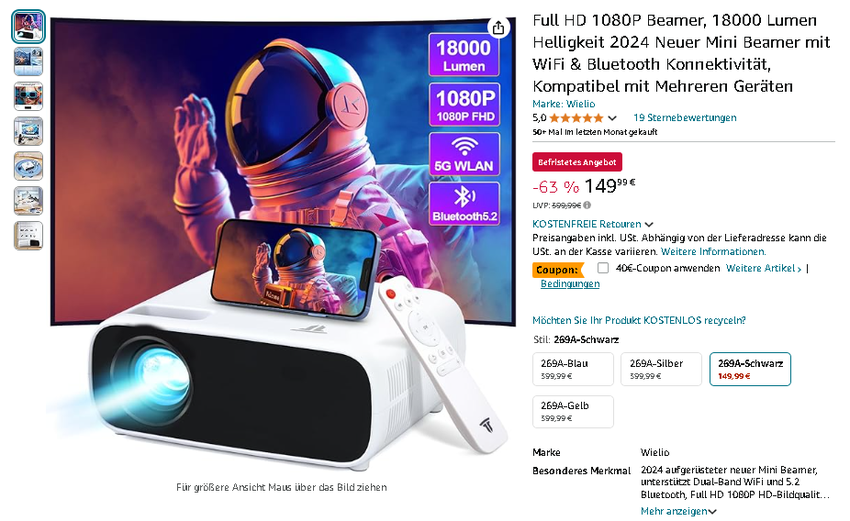Open the 19 Sternebewertungen link
This screenshot has height=521, width=850.
pyautogui.click(x=685, y=118)
